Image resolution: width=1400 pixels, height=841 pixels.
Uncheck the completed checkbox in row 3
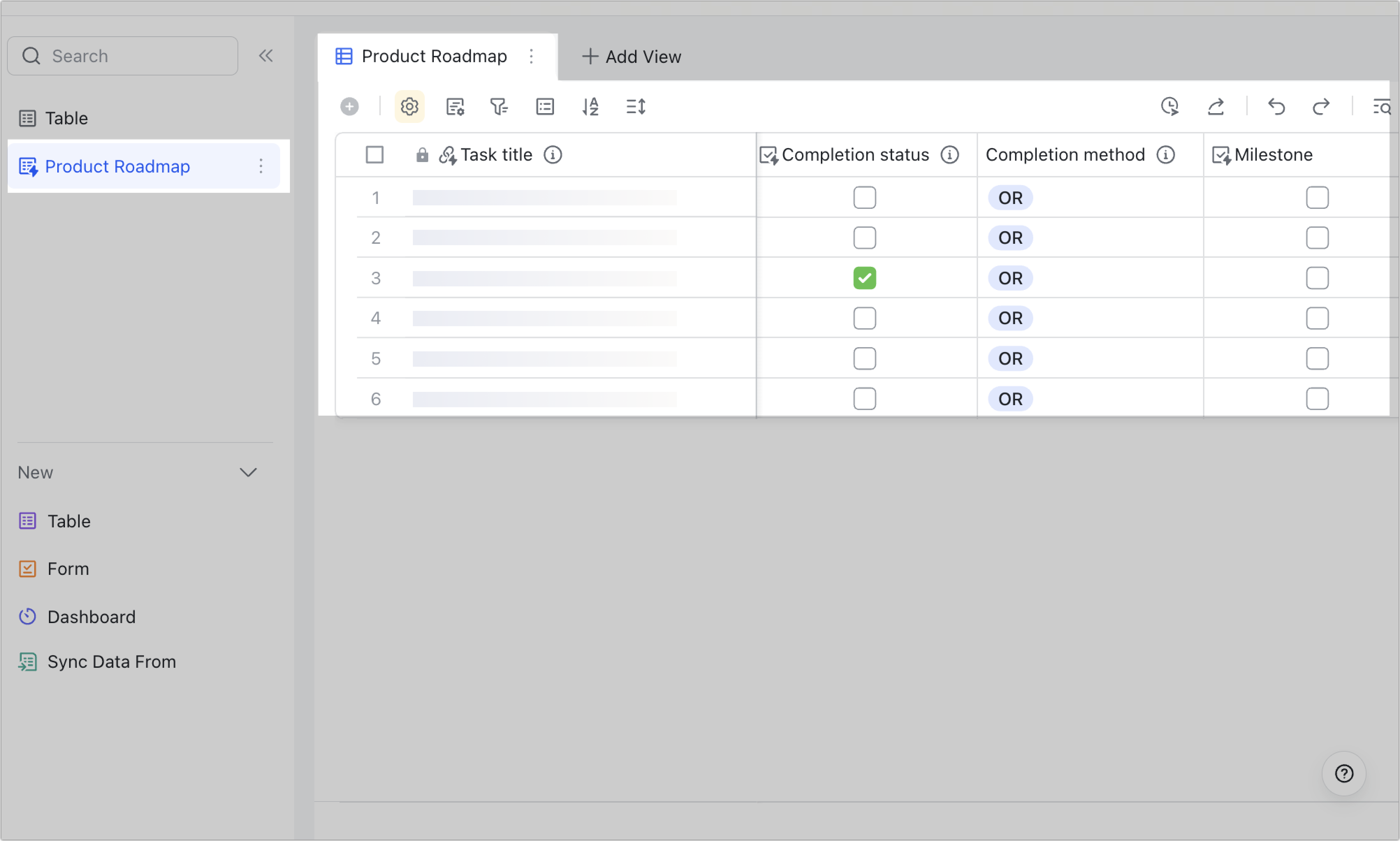(x=865, y=278)
